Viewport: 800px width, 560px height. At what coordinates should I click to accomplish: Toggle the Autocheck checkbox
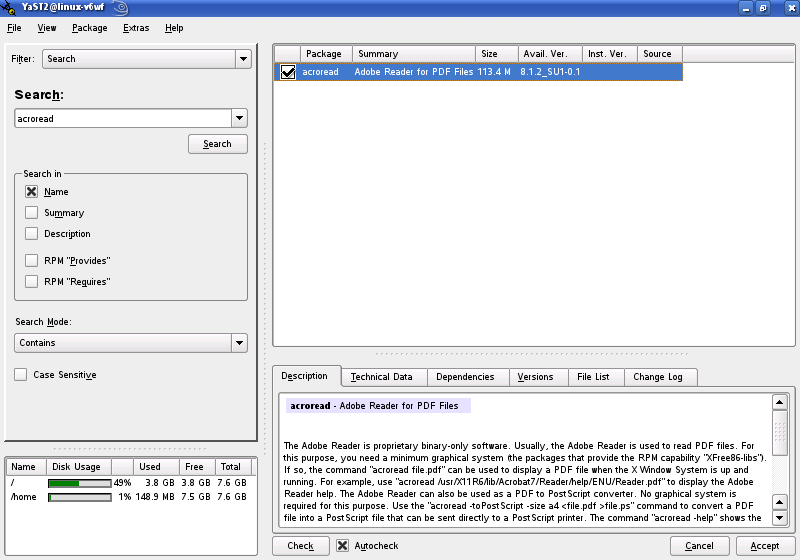point(342,546)
